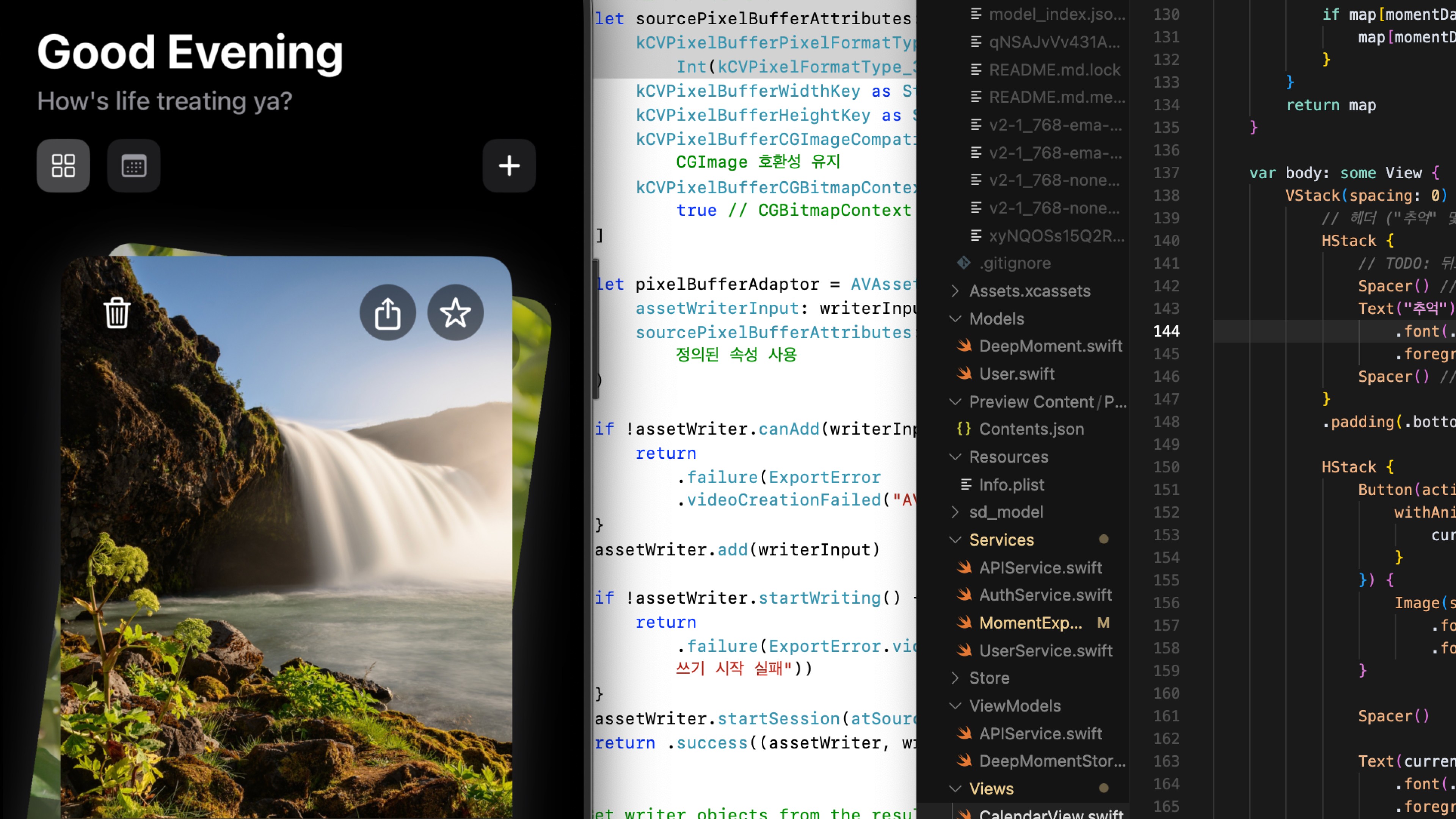Screen dimensions: 1456x819
Task: Click the modified dot on Views folder
Action: pyautogui.click(x=1103, y=788)
